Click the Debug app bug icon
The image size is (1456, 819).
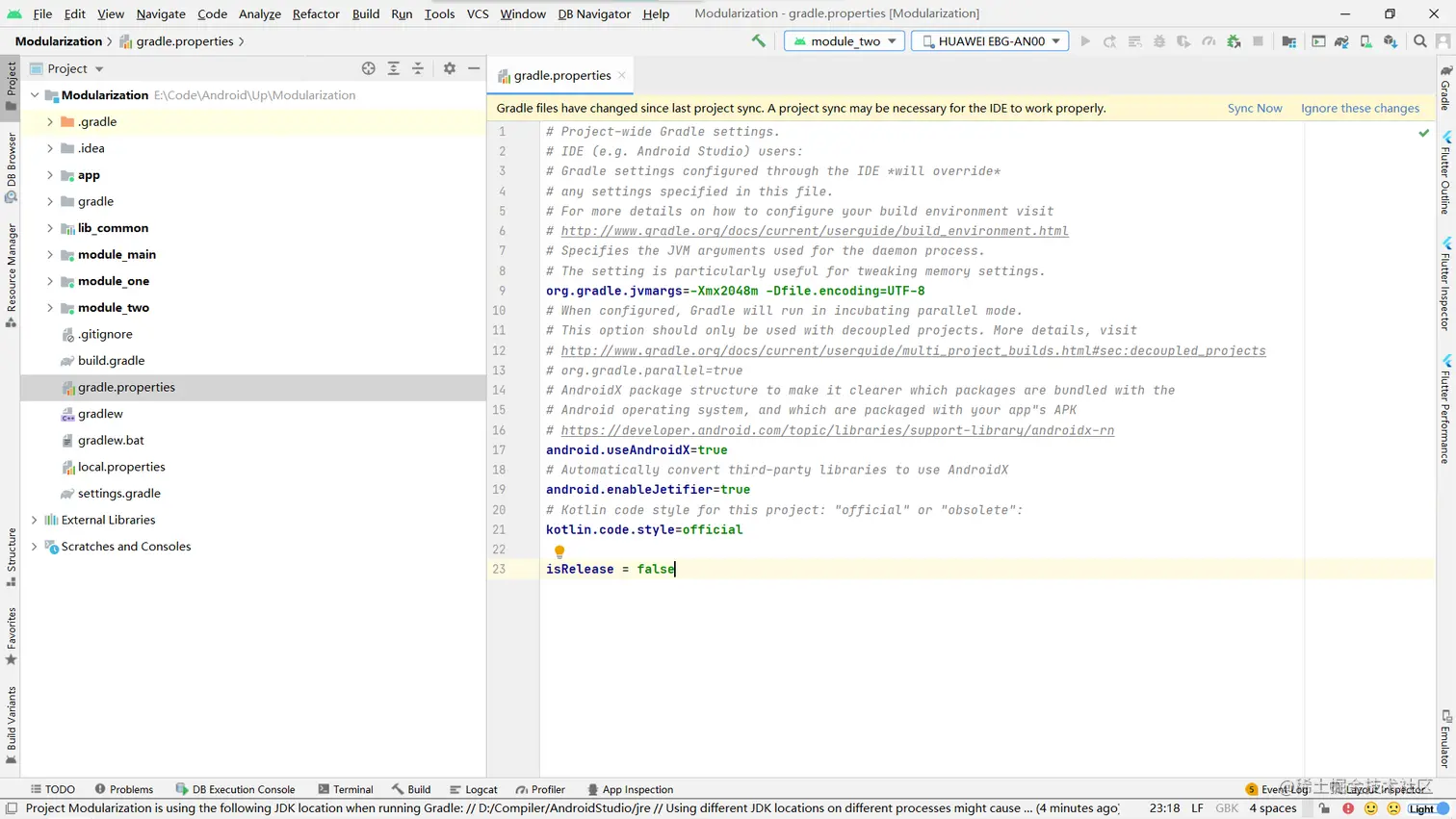[1159, 41]
